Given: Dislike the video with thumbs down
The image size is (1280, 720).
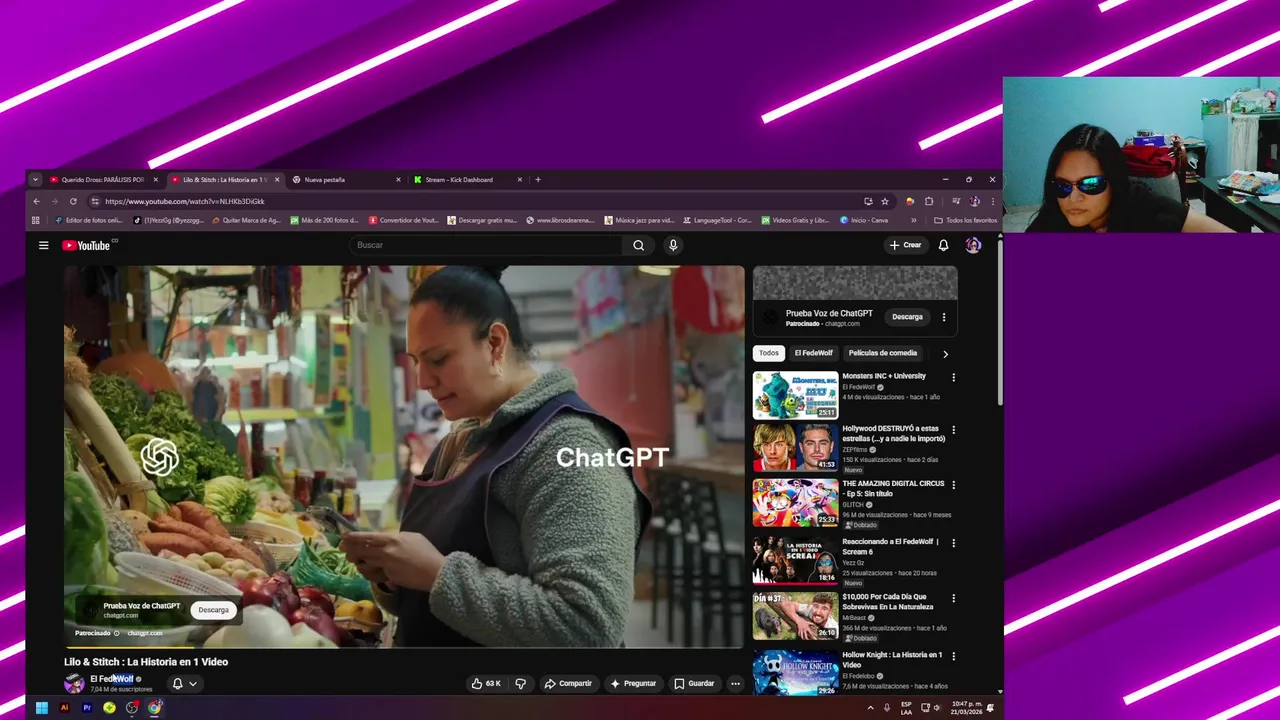Looking at the screenshot, I should point(520,684).
